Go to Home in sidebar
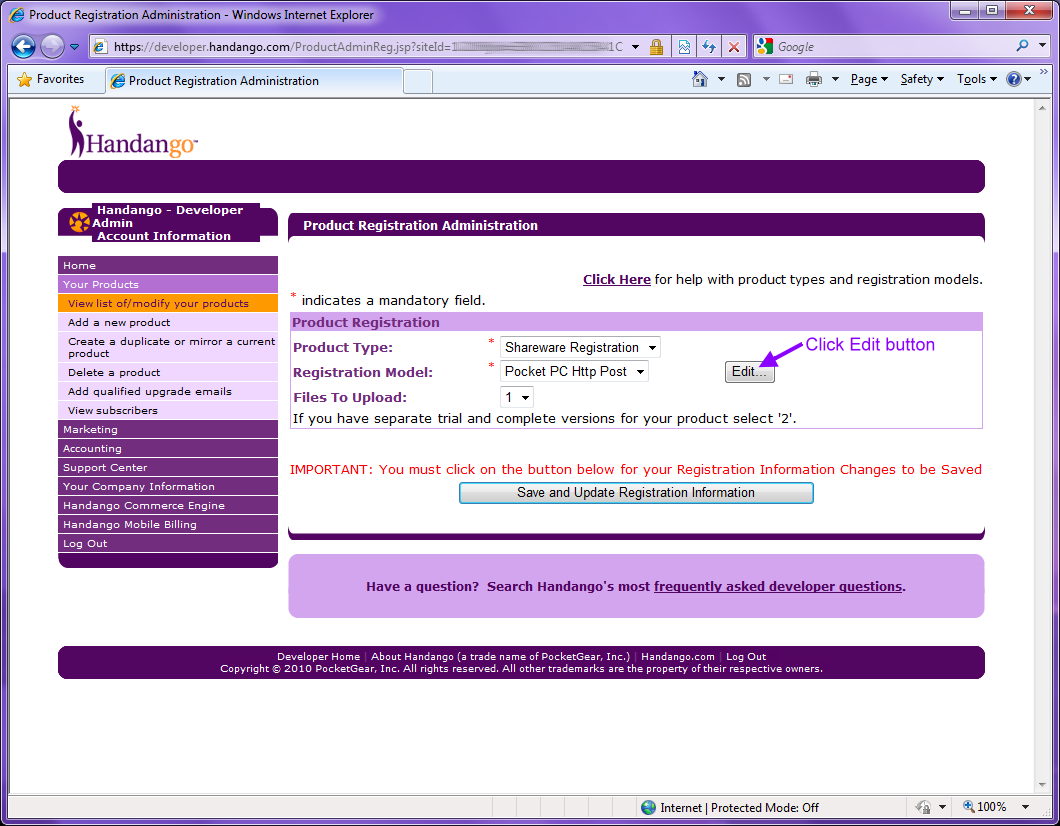The height and width of the screenshot is (826, 1060). pyautogui.click(x=168, y=265)
